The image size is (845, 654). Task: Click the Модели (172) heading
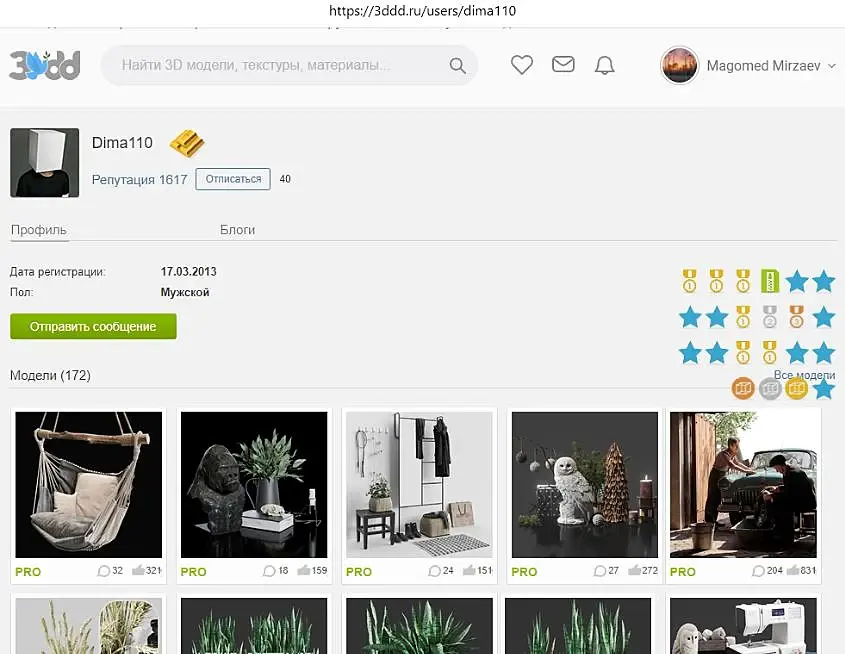pyautogui.click(x=50, y=375)
